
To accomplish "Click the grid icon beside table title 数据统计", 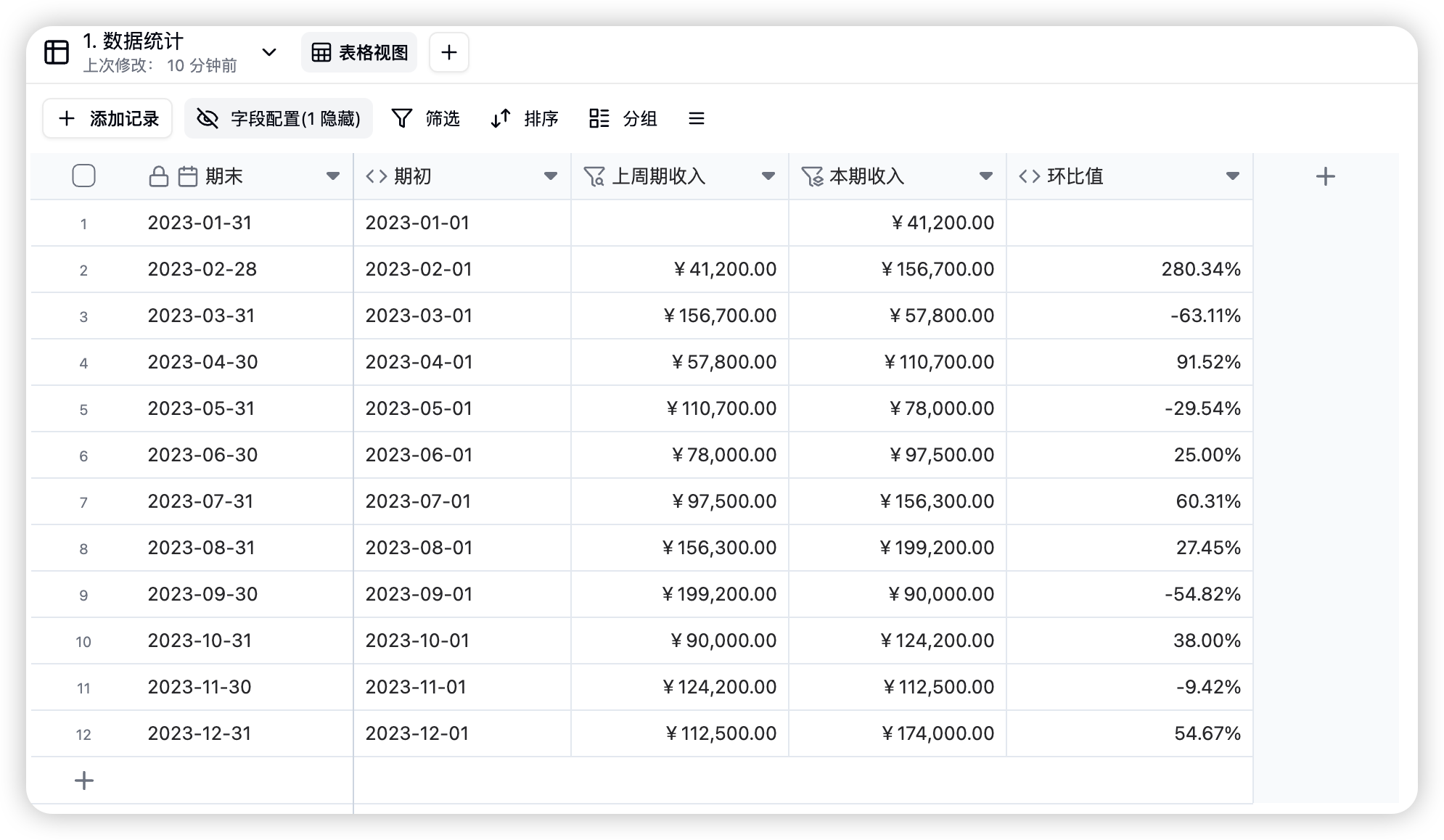I will pos(56,52).
